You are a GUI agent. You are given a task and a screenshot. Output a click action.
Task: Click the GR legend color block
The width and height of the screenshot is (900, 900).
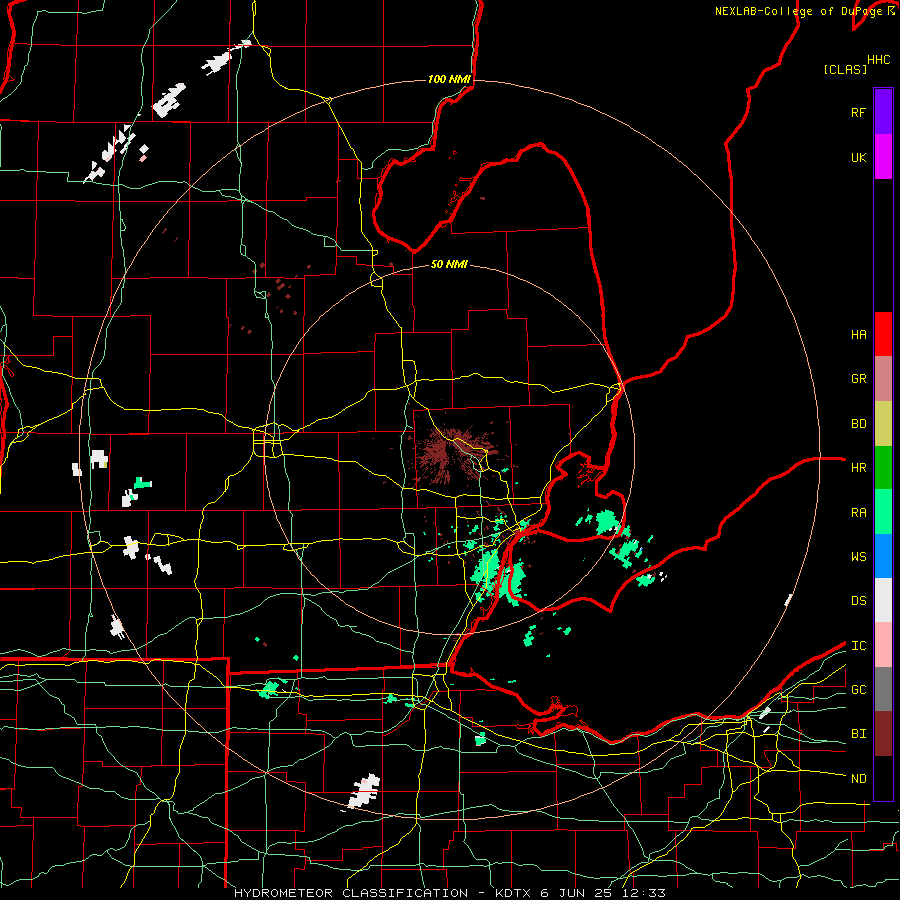point(883,379)
